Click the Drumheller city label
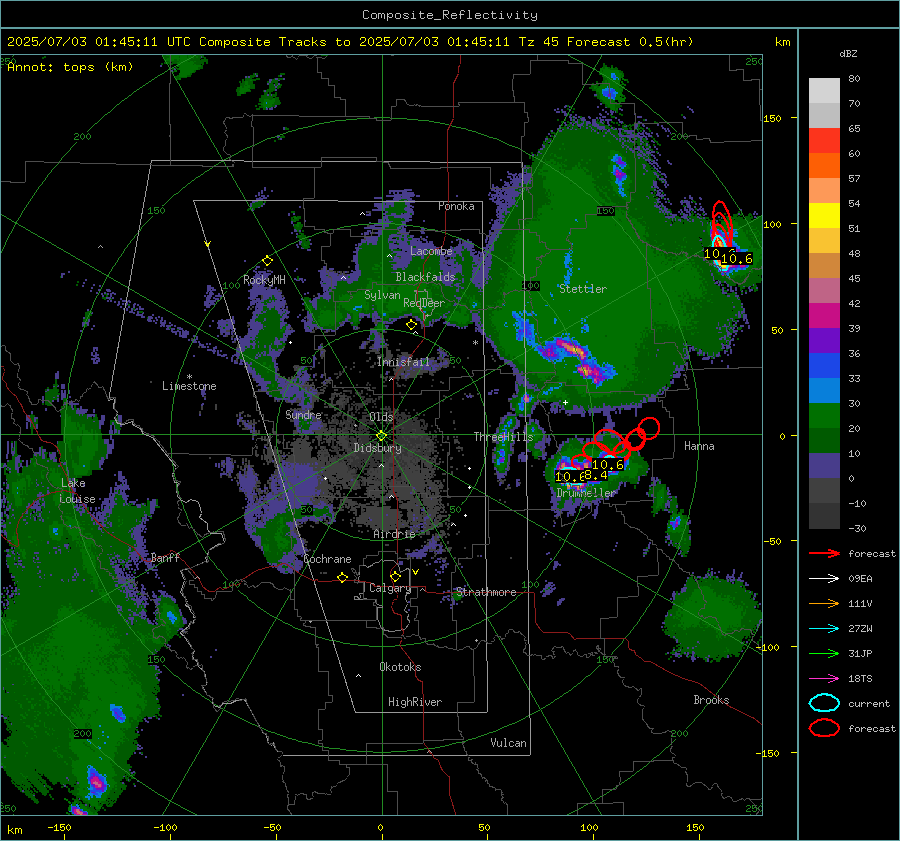This screenshot has width=900, height=841. (586, 493)
